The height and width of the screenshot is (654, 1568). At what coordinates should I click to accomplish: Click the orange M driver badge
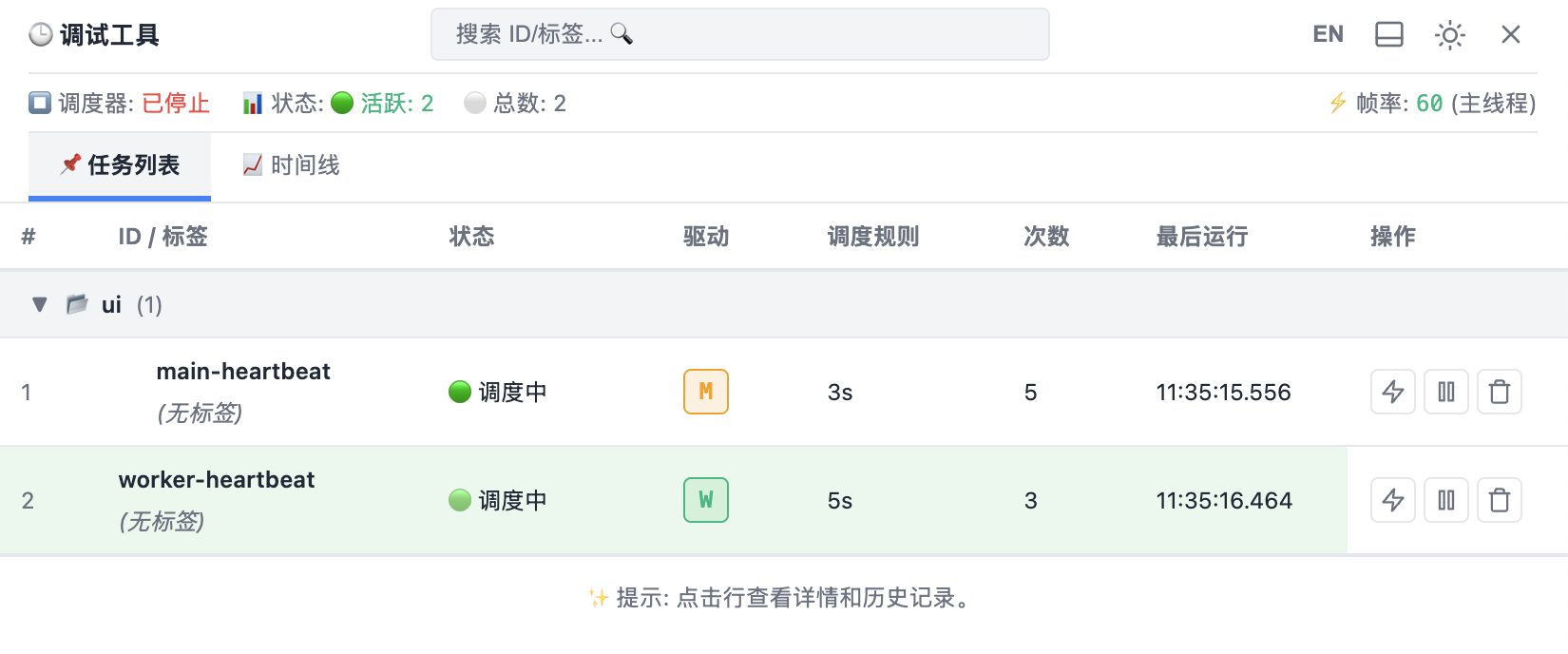point(705,392)
